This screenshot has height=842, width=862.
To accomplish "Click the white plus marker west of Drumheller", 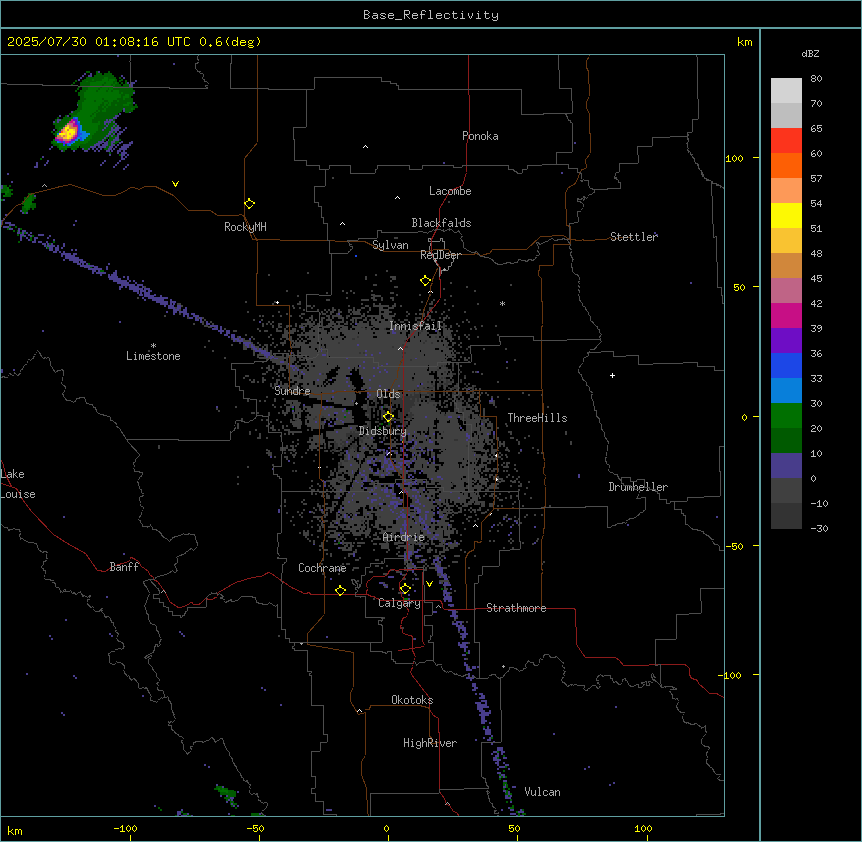I will coord(612,375).
